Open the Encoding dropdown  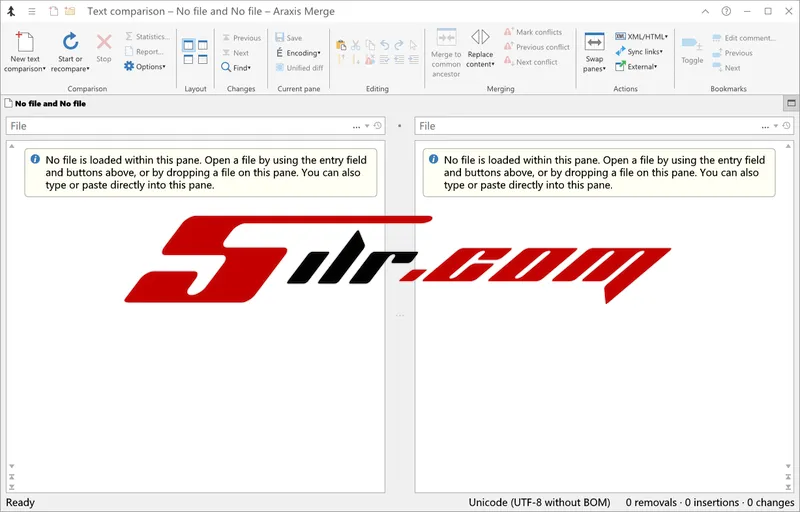click(x=298, y=53)
